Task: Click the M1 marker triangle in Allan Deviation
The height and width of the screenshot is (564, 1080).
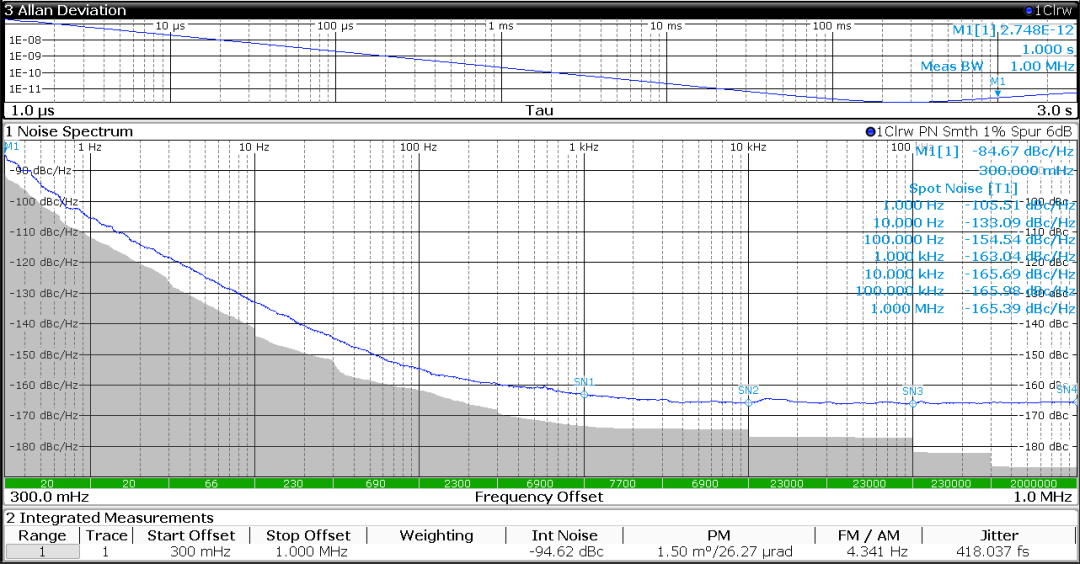Action: [x=997, y=93]
